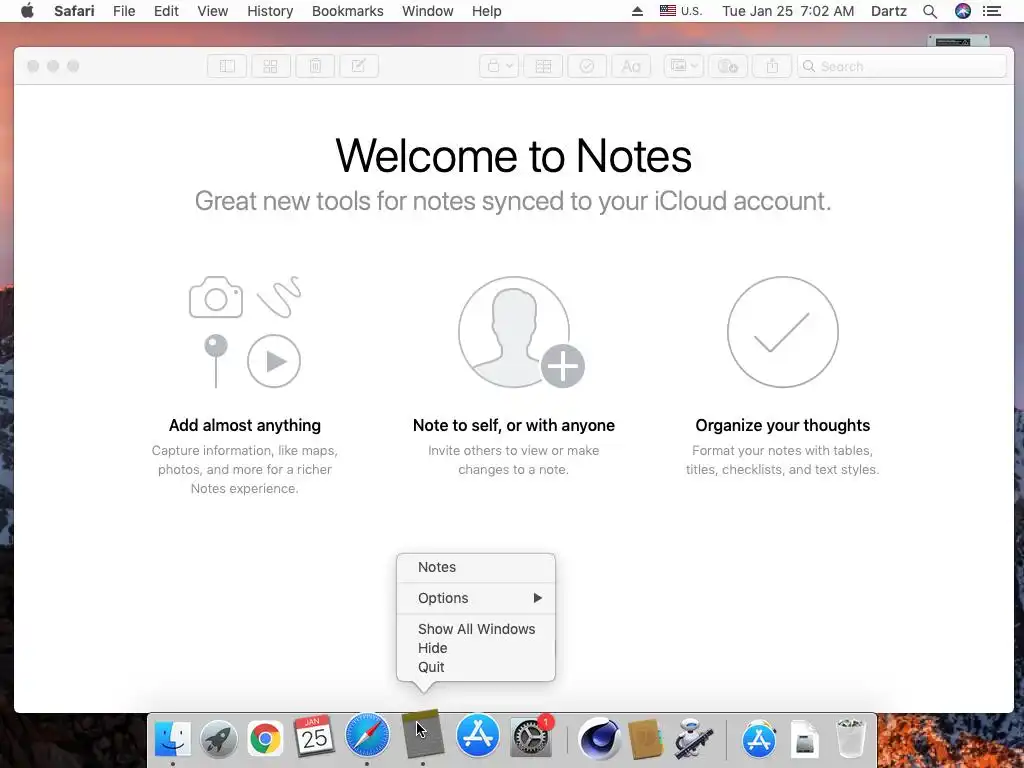Open Notification Center list icon

click(x=992, y=11)
